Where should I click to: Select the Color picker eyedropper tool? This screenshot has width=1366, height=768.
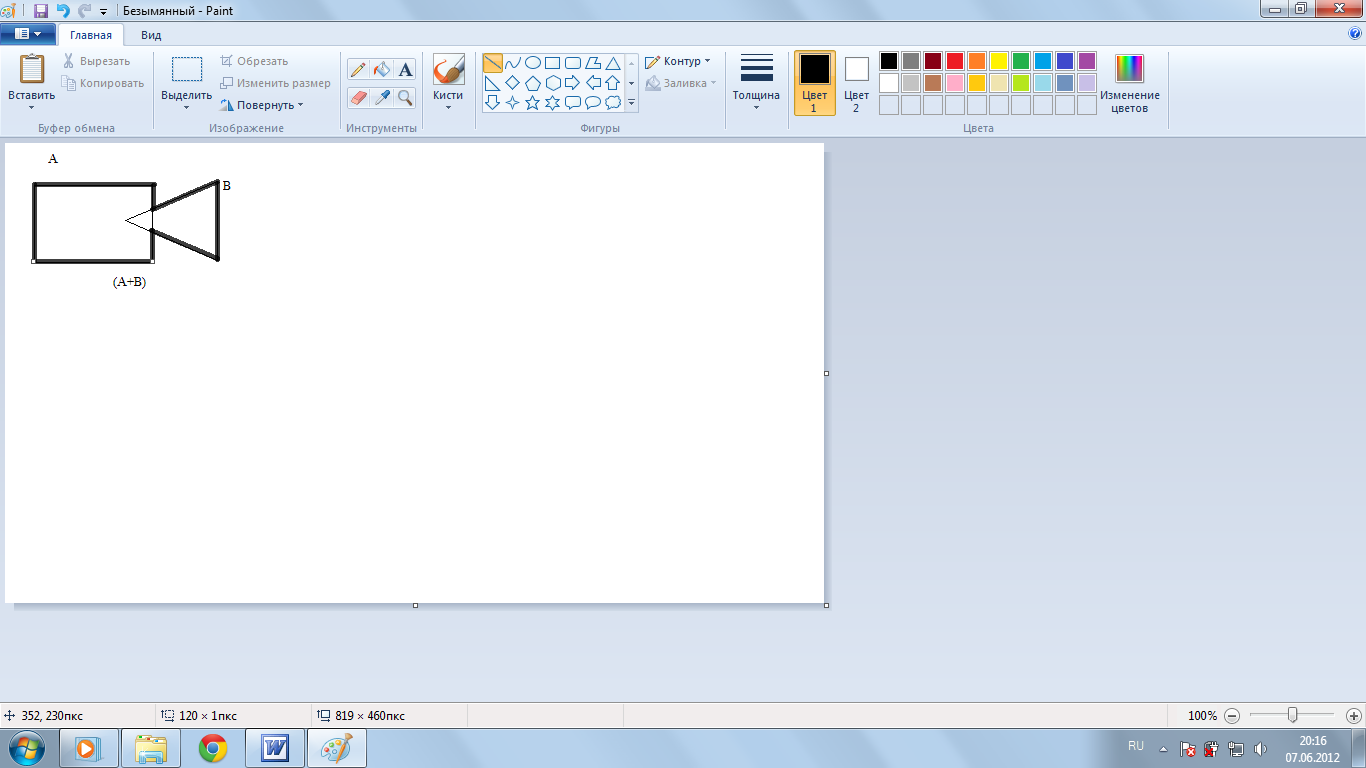tap(381, 97)
